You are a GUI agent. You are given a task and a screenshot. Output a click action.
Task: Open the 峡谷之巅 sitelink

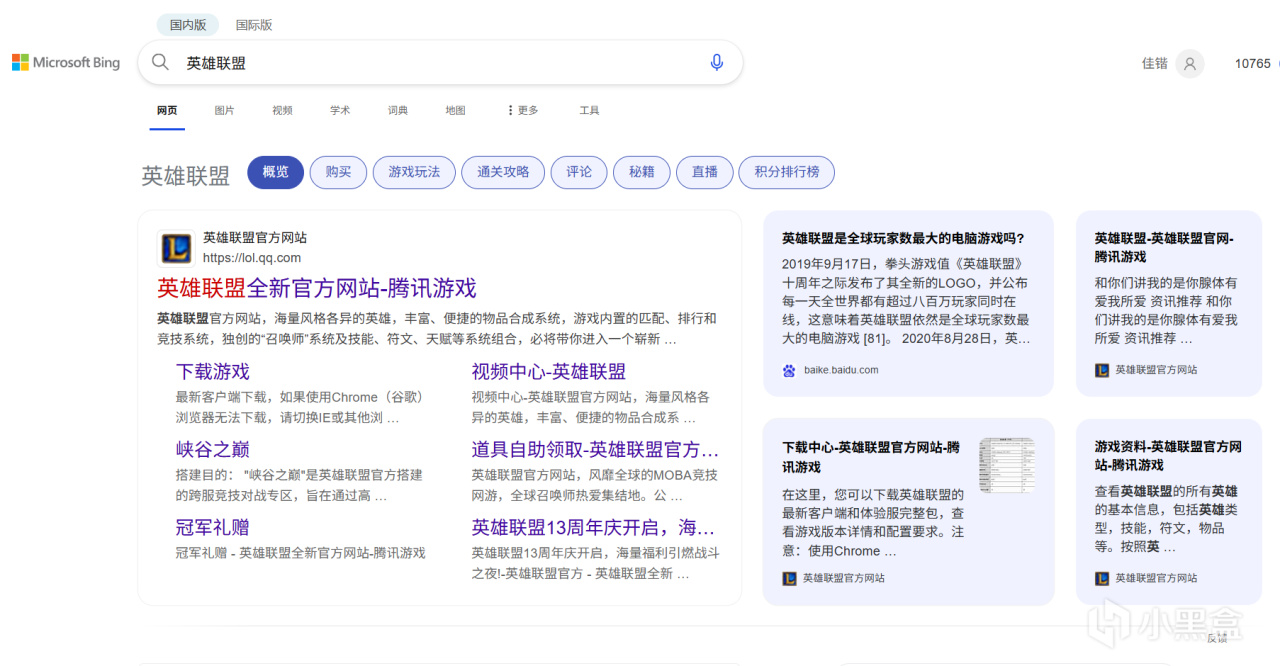tap(213, 449)
